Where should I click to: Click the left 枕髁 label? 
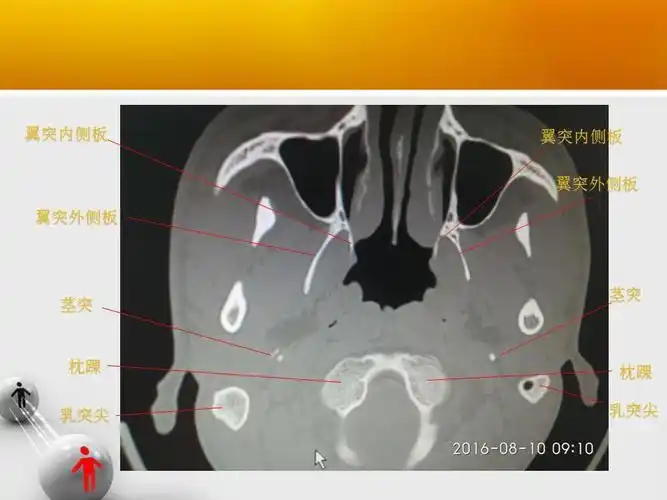[x=82, y=366]
